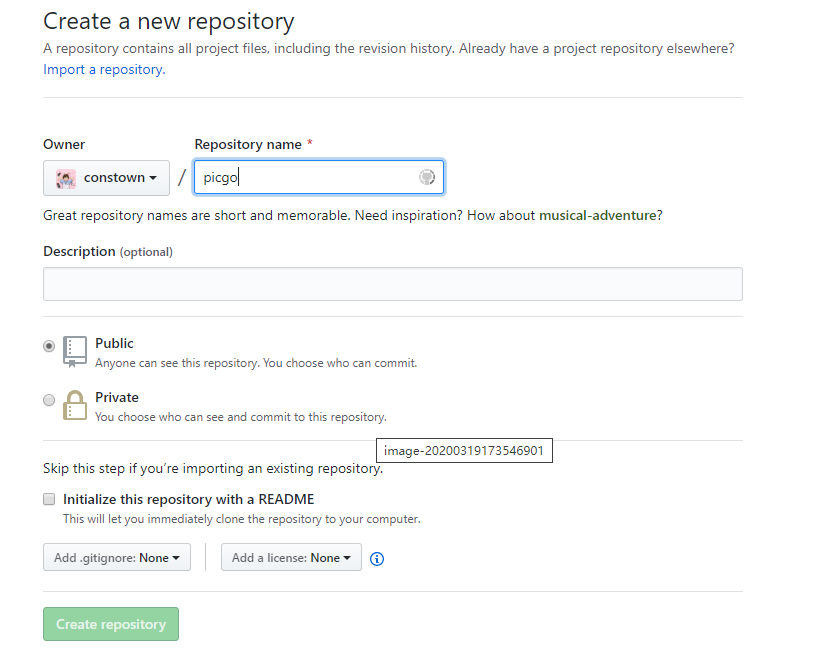815x666 pixels.
Task: Click the blue info icon next to license
Action: pyautogui.click(x=377, y=559)
